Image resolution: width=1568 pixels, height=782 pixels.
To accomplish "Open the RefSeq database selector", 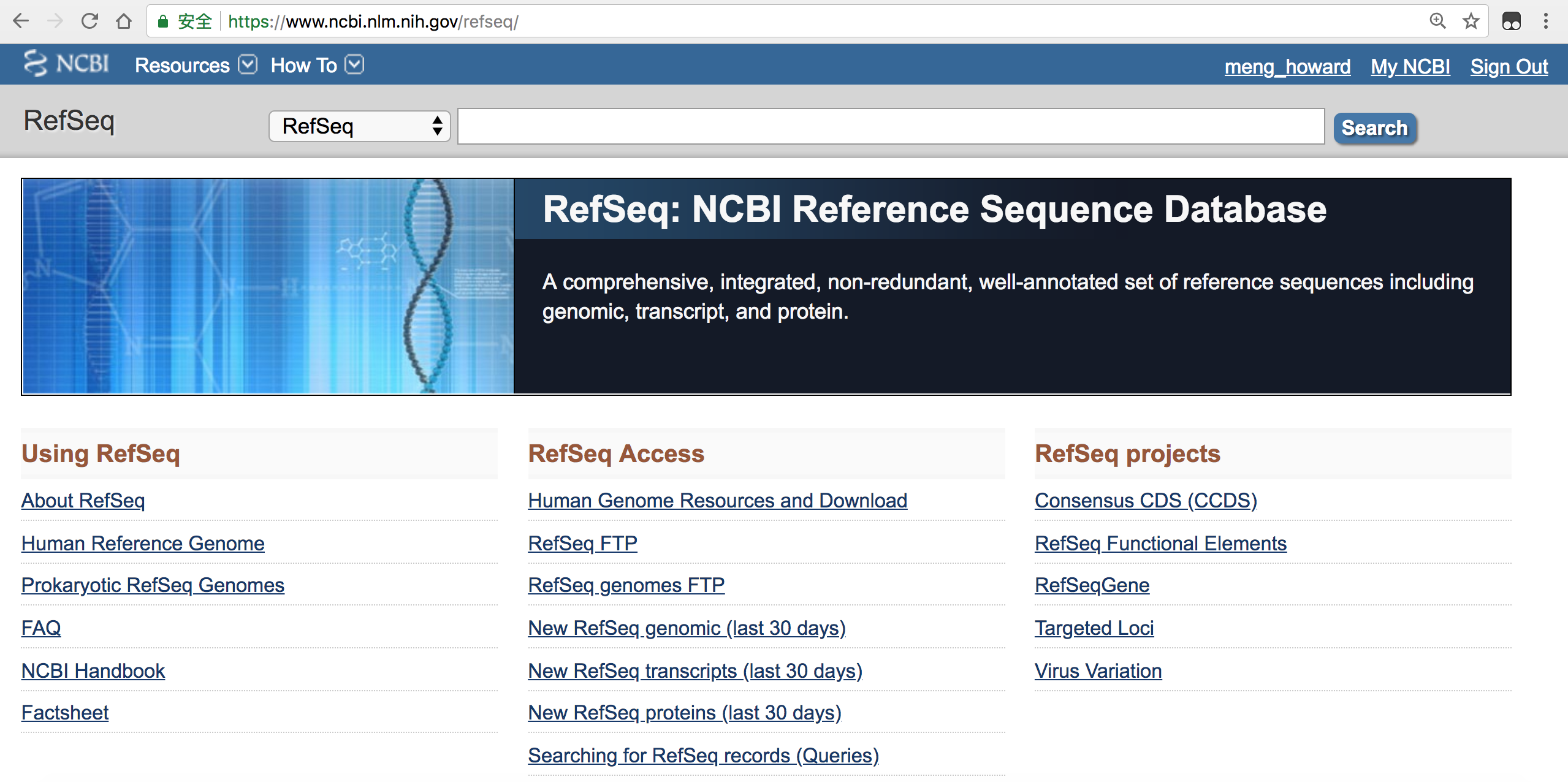I will coord(359,126).
